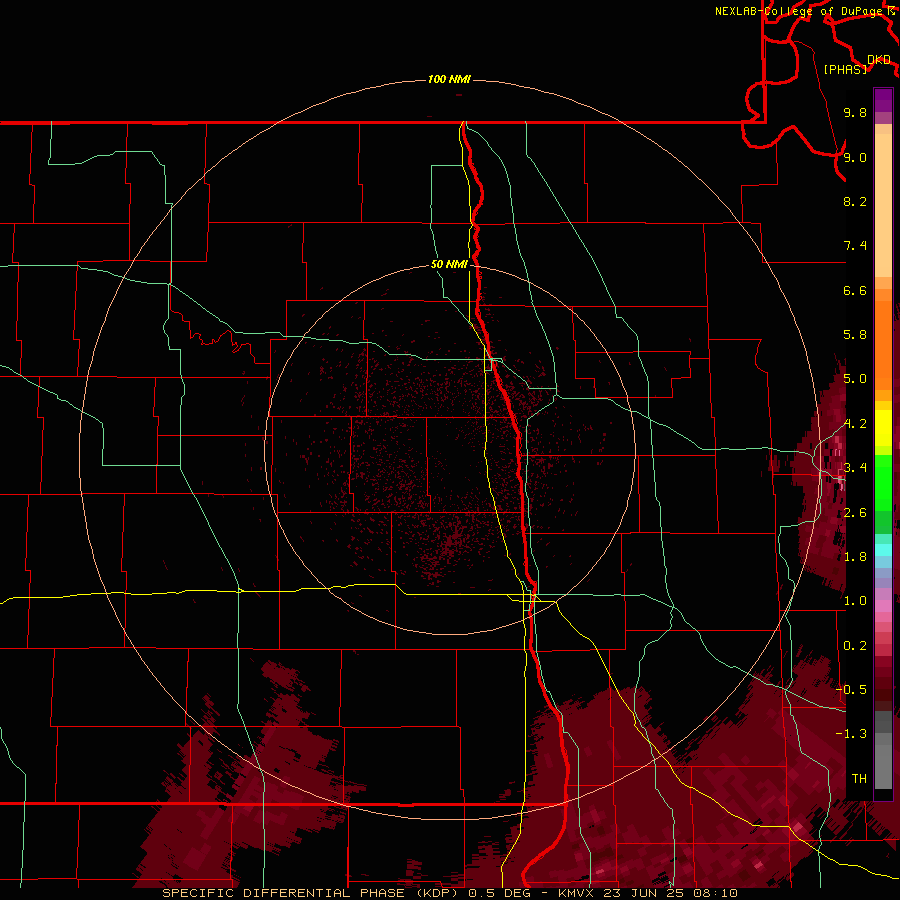
Task: Select the gray band beside the -1.3 label
Action: 883,738
